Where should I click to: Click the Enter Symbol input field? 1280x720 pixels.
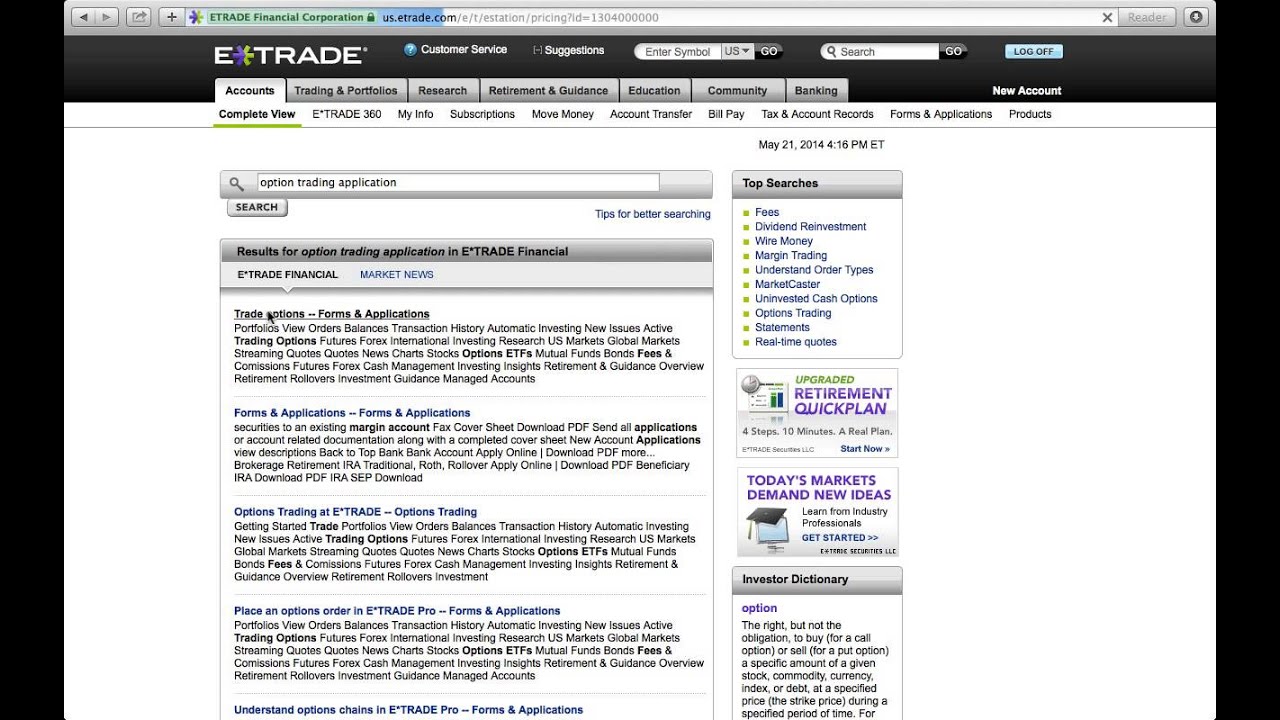tap(678, 52)
